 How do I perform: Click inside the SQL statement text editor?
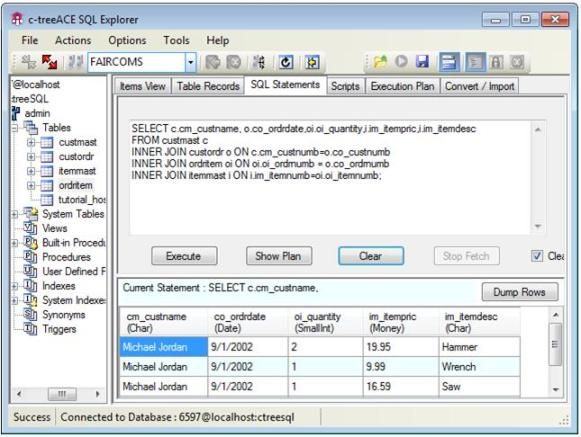tap(330, 178)
